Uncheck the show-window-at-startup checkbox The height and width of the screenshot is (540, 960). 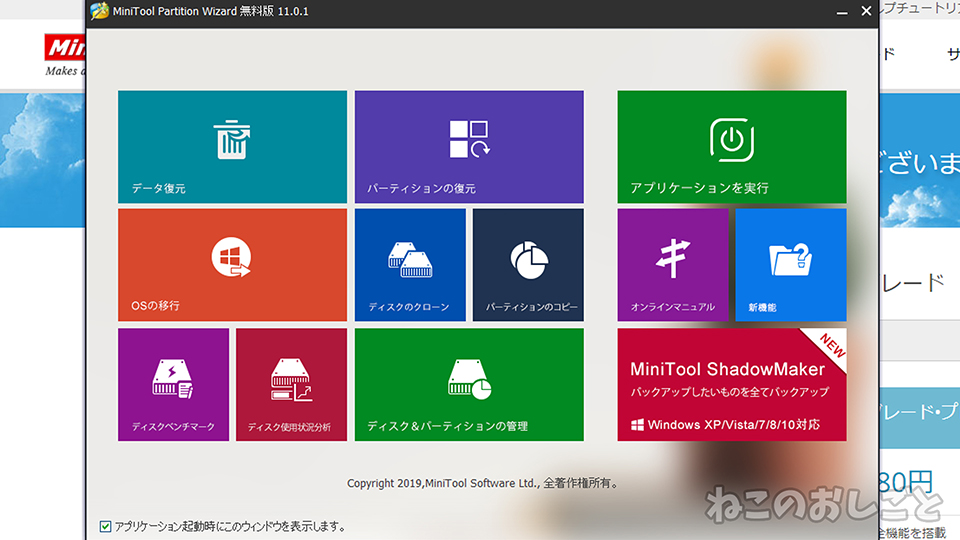105,527
